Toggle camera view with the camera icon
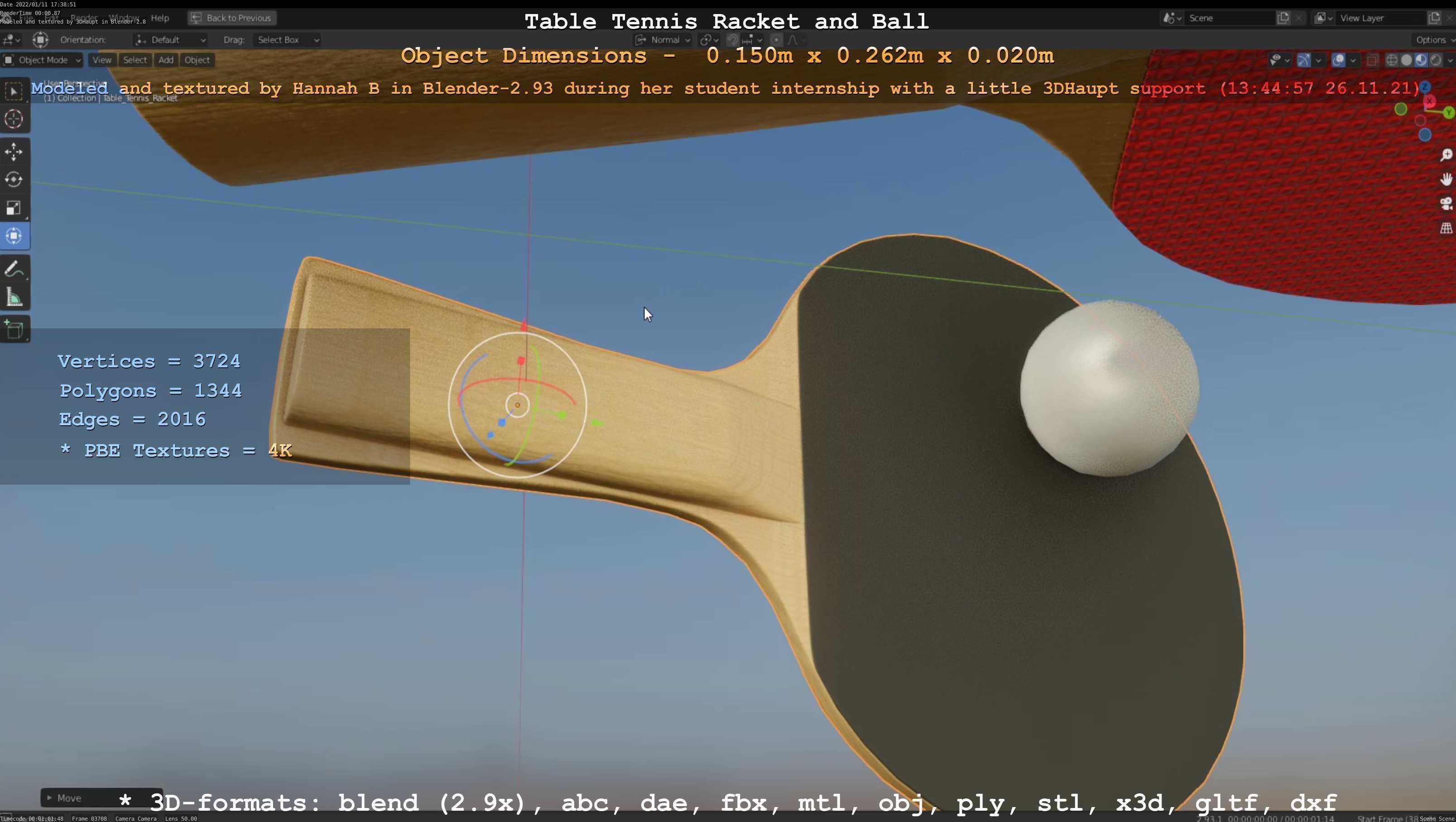Viewport: 1456px width, 822px height. pyautogui.click(x=1446, y=203)
